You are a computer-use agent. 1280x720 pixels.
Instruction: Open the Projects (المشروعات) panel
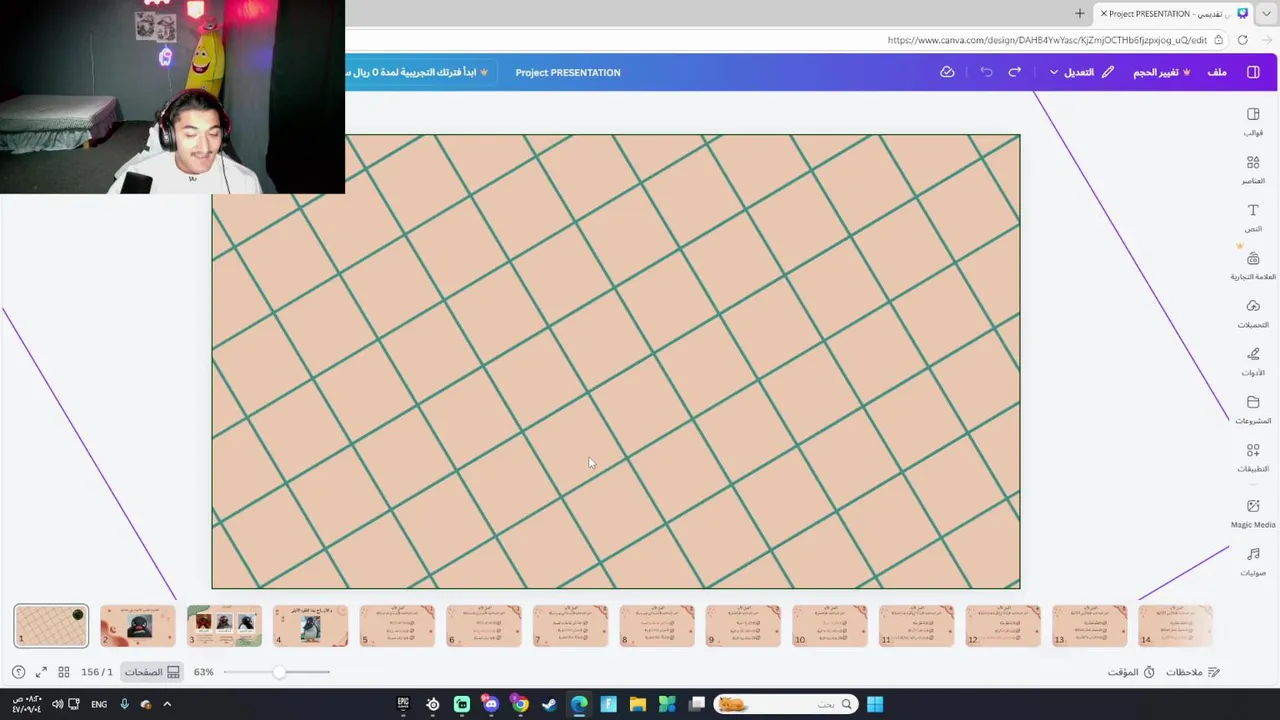(1253, 409)
